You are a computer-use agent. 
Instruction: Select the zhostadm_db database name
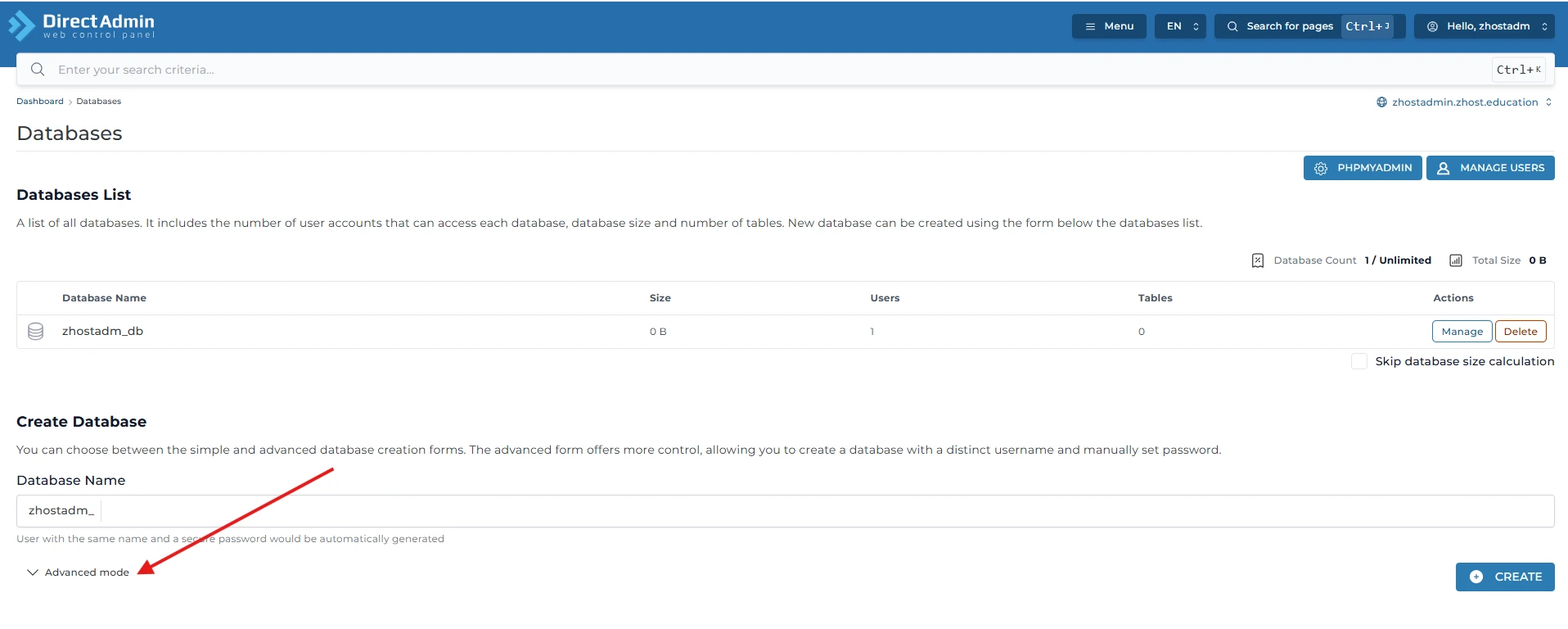tap(102, 331)
